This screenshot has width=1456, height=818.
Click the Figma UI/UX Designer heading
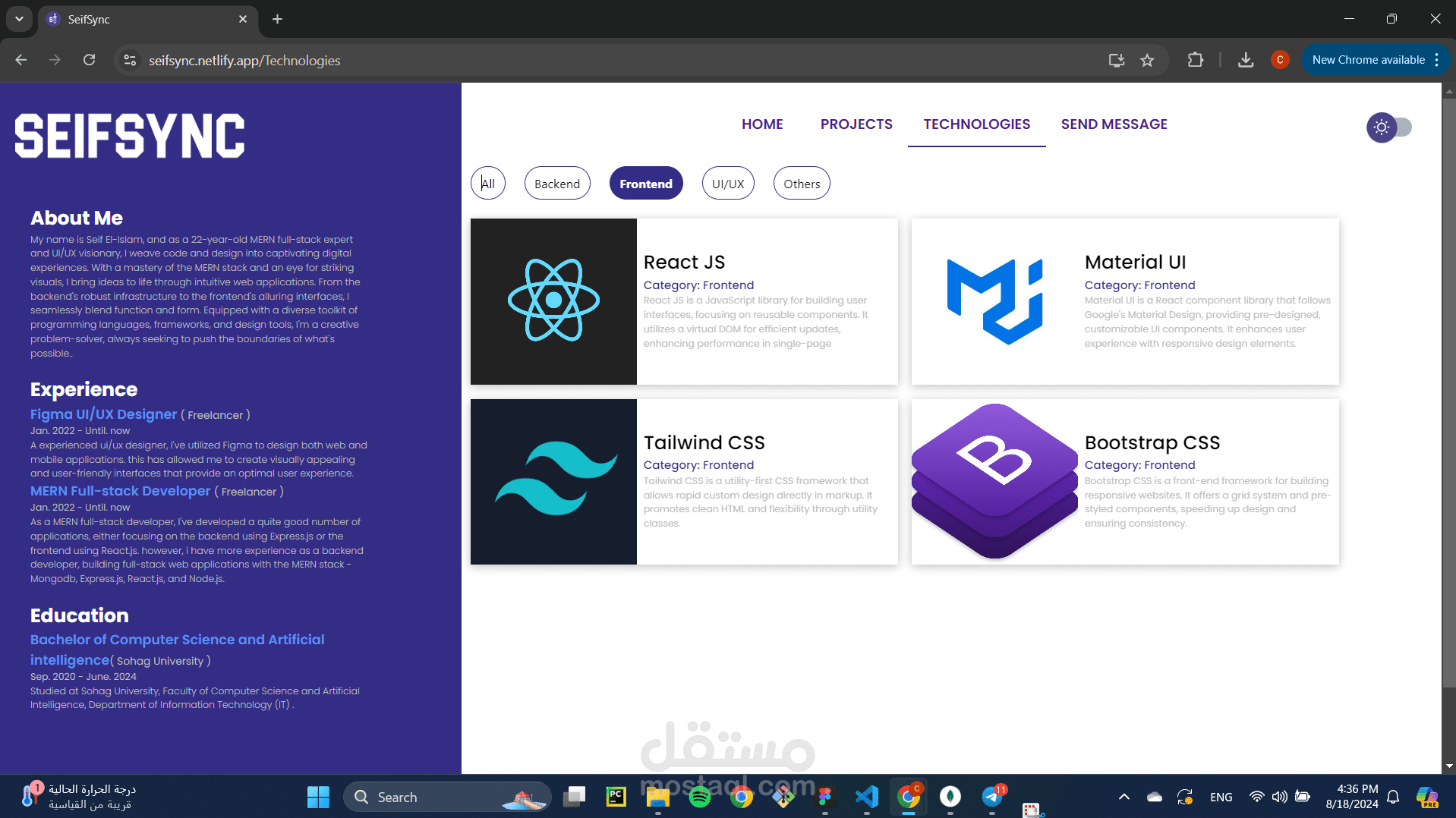tap(103, 414)
